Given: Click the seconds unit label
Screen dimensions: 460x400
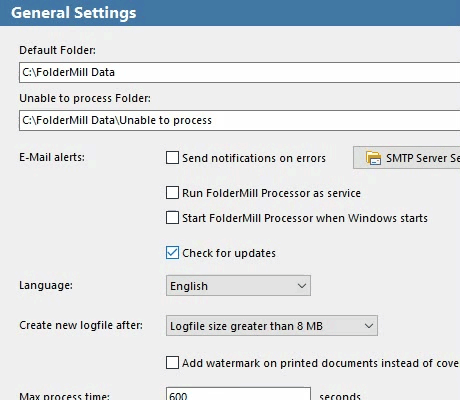Looking at the screenshot, I should (340, 396).
